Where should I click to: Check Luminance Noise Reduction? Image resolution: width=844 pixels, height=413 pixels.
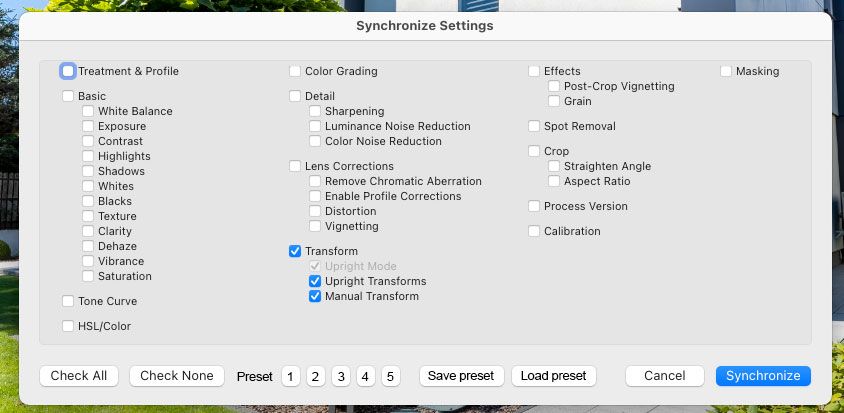pos(315,126)
